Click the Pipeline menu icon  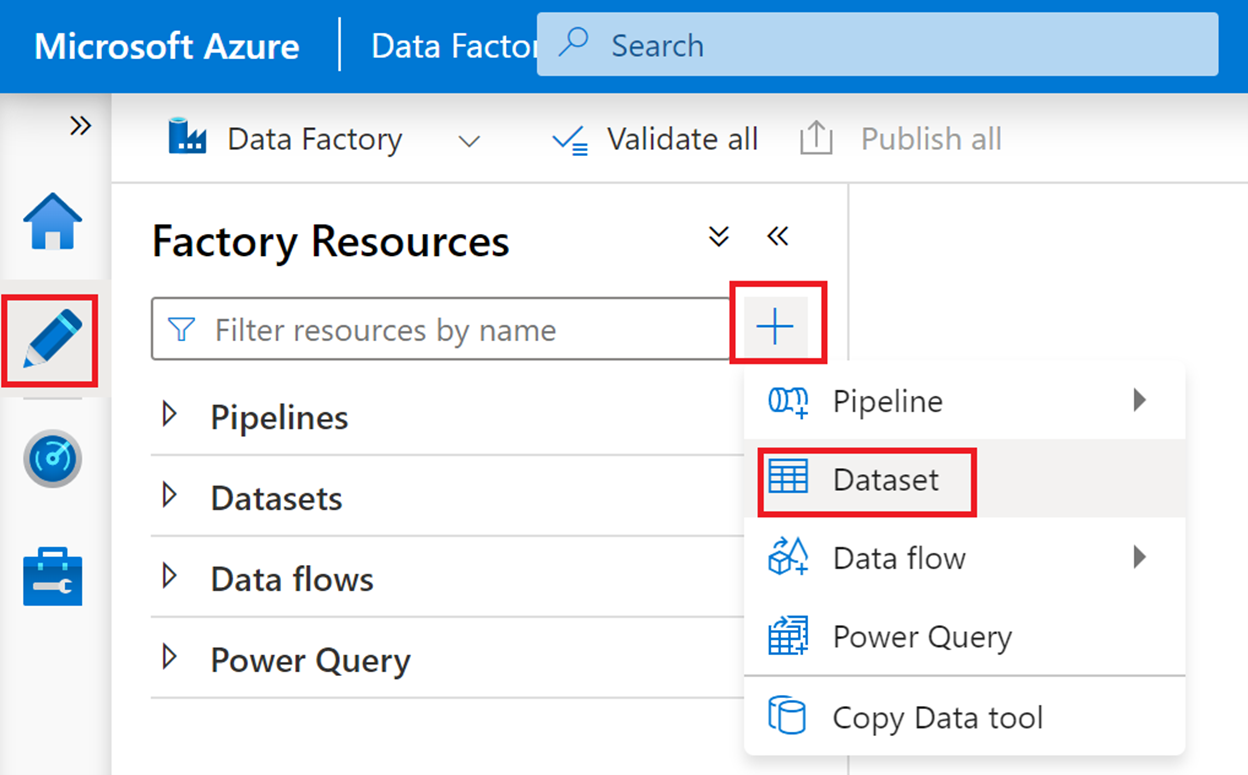pos(787,402)
